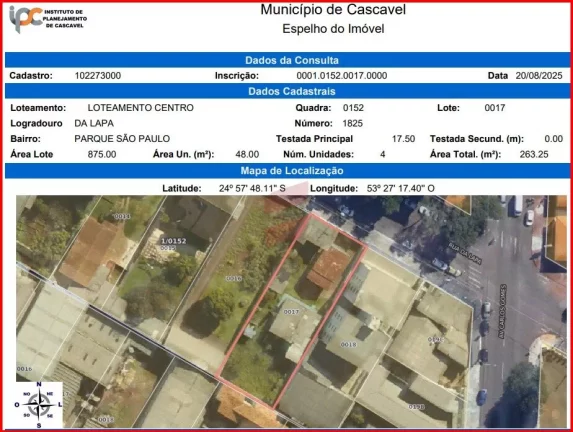
Task: Select área total value 263.25
Action: (534, 154)
